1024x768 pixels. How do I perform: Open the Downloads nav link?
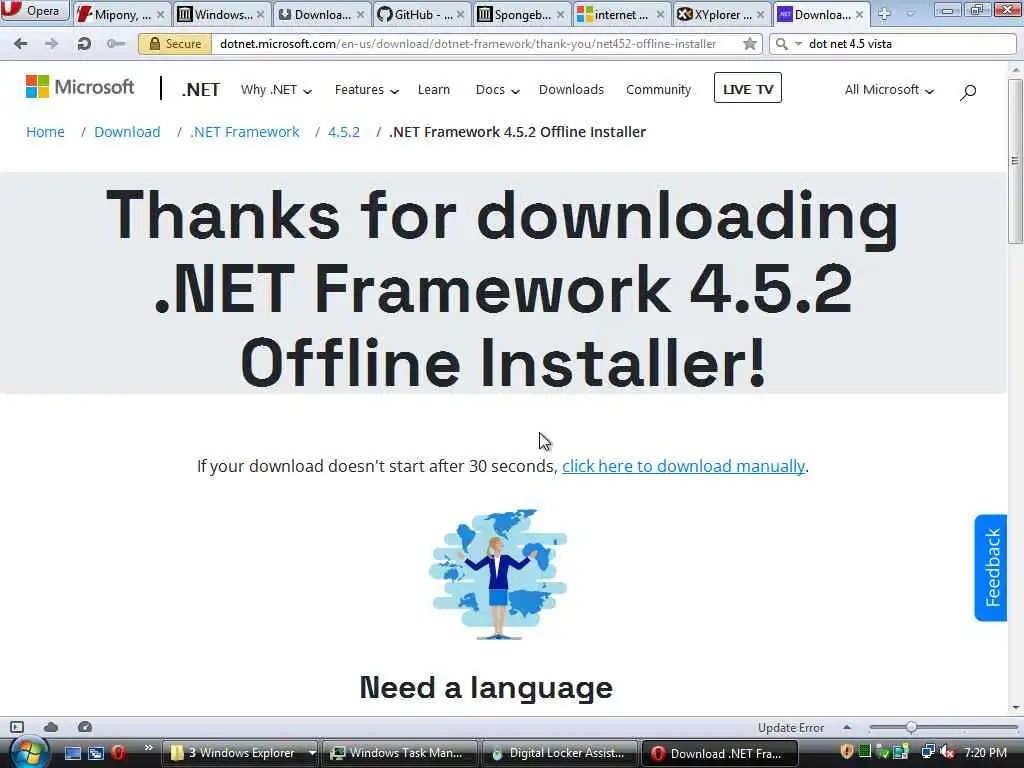point(571,89)
